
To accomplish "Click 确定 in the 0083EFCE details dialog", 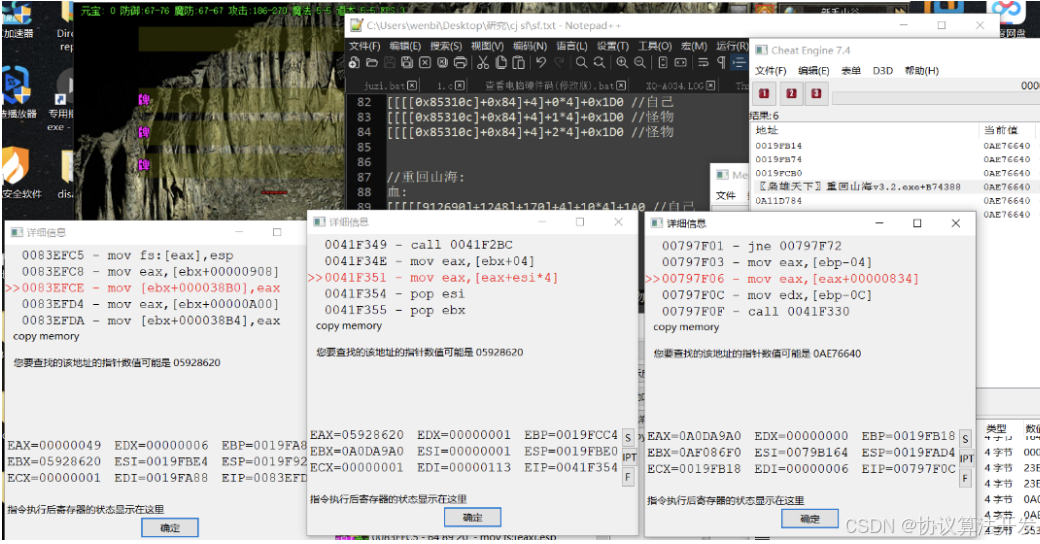I will pos(170,527).
